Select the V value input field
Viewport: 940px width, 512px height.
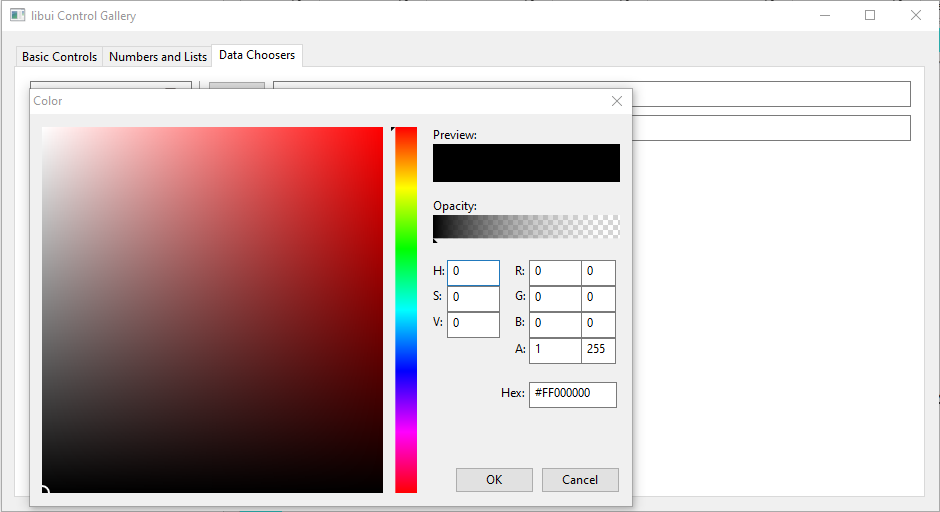pos(473,324)
